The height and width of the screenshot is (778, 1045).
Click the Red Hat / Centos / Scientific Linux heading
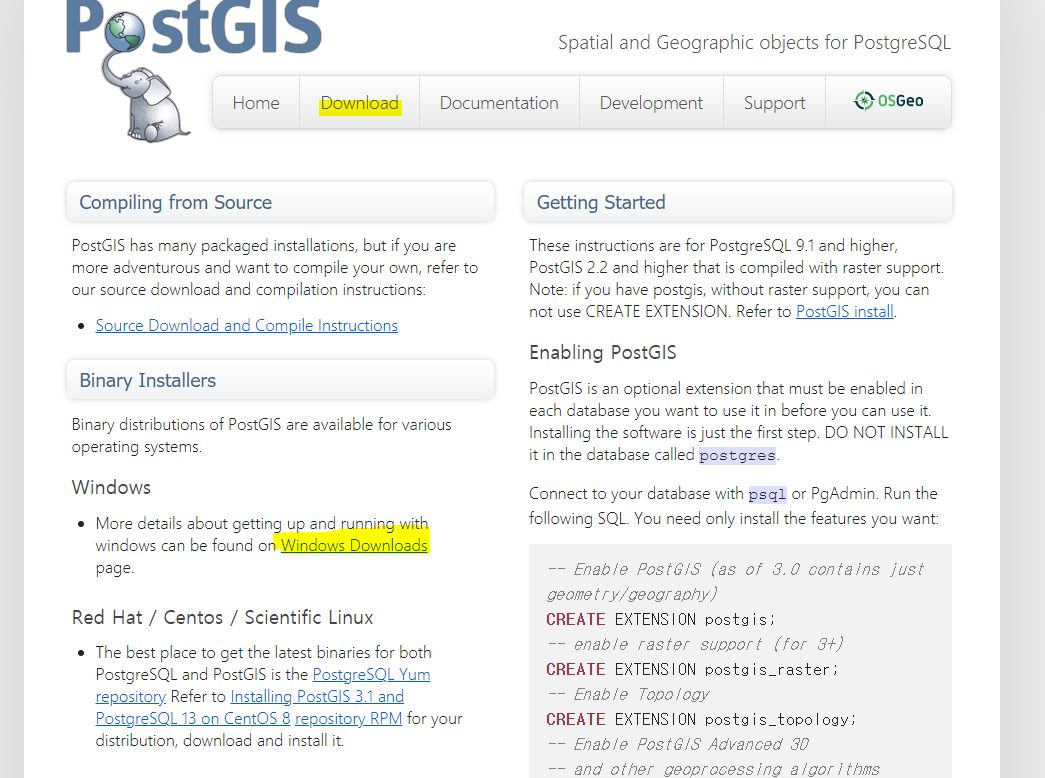pos(223,617)
